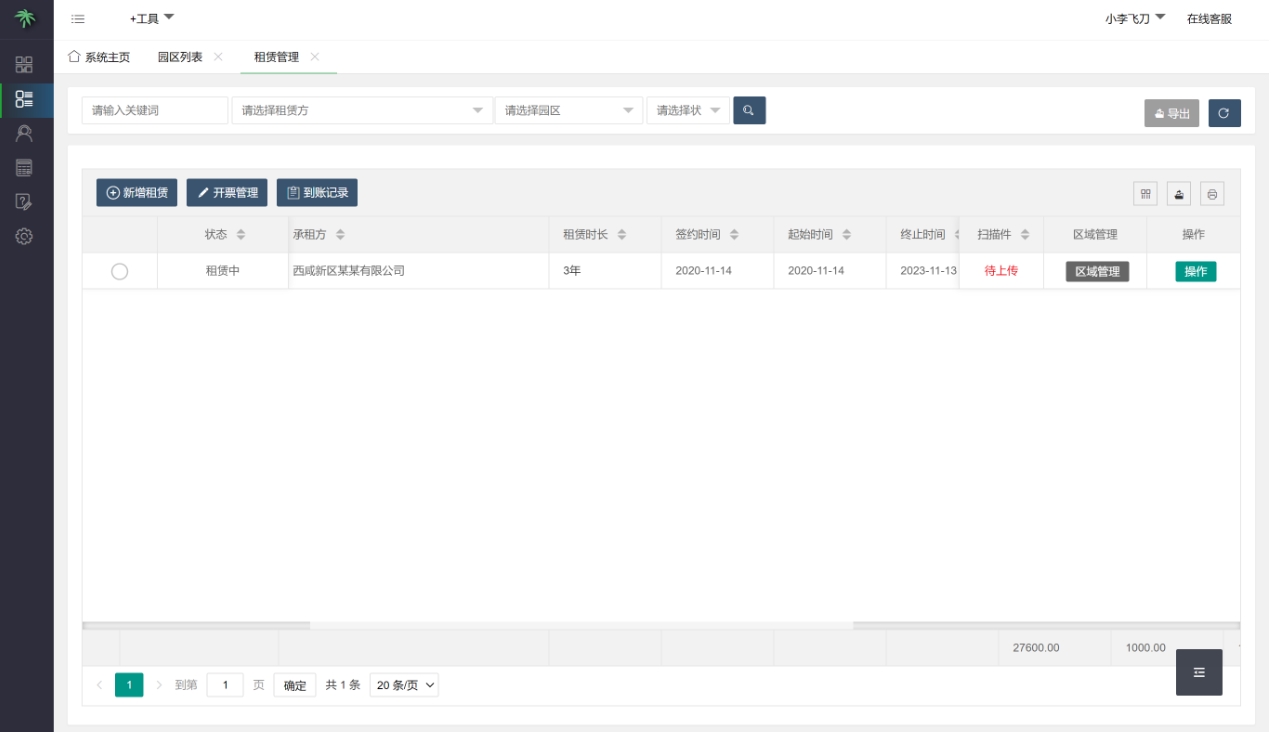Click the 租赁中 status cell
This screenshot has height=732, width=1288.
click(x=223, y=271)
